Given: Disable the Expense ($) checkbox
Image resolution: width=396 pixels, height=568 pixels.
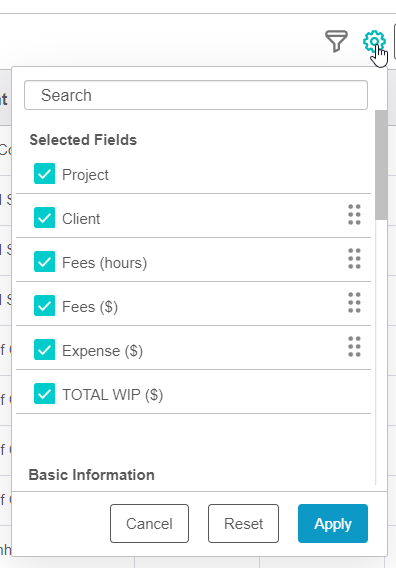Looking at the screenshot, I should (45, 350).
